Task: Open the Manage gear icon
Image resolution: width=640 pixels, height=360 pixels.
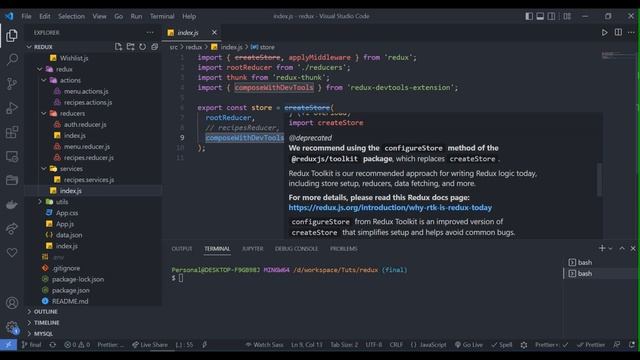Action: coord(12,327)
